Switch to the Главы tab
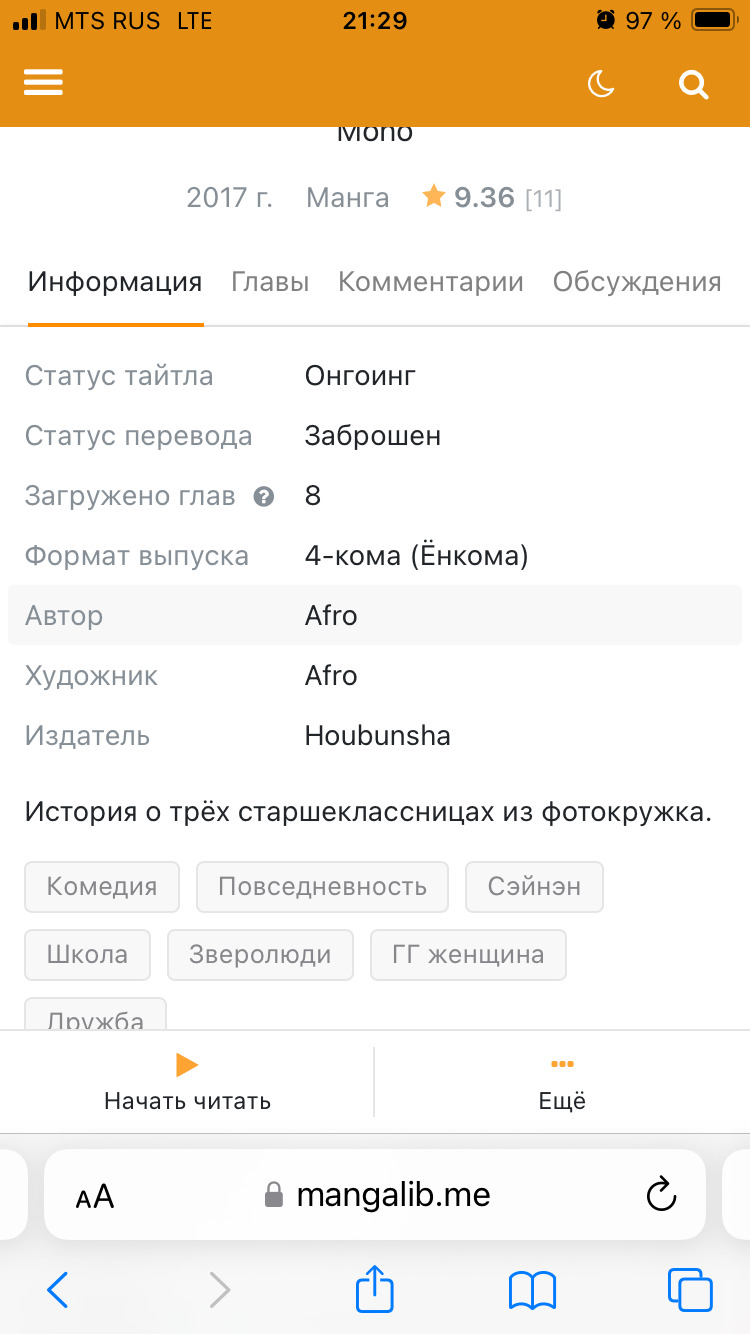Image resolution: width=750 pixels, height=1334 pixels. click(270, 282)
